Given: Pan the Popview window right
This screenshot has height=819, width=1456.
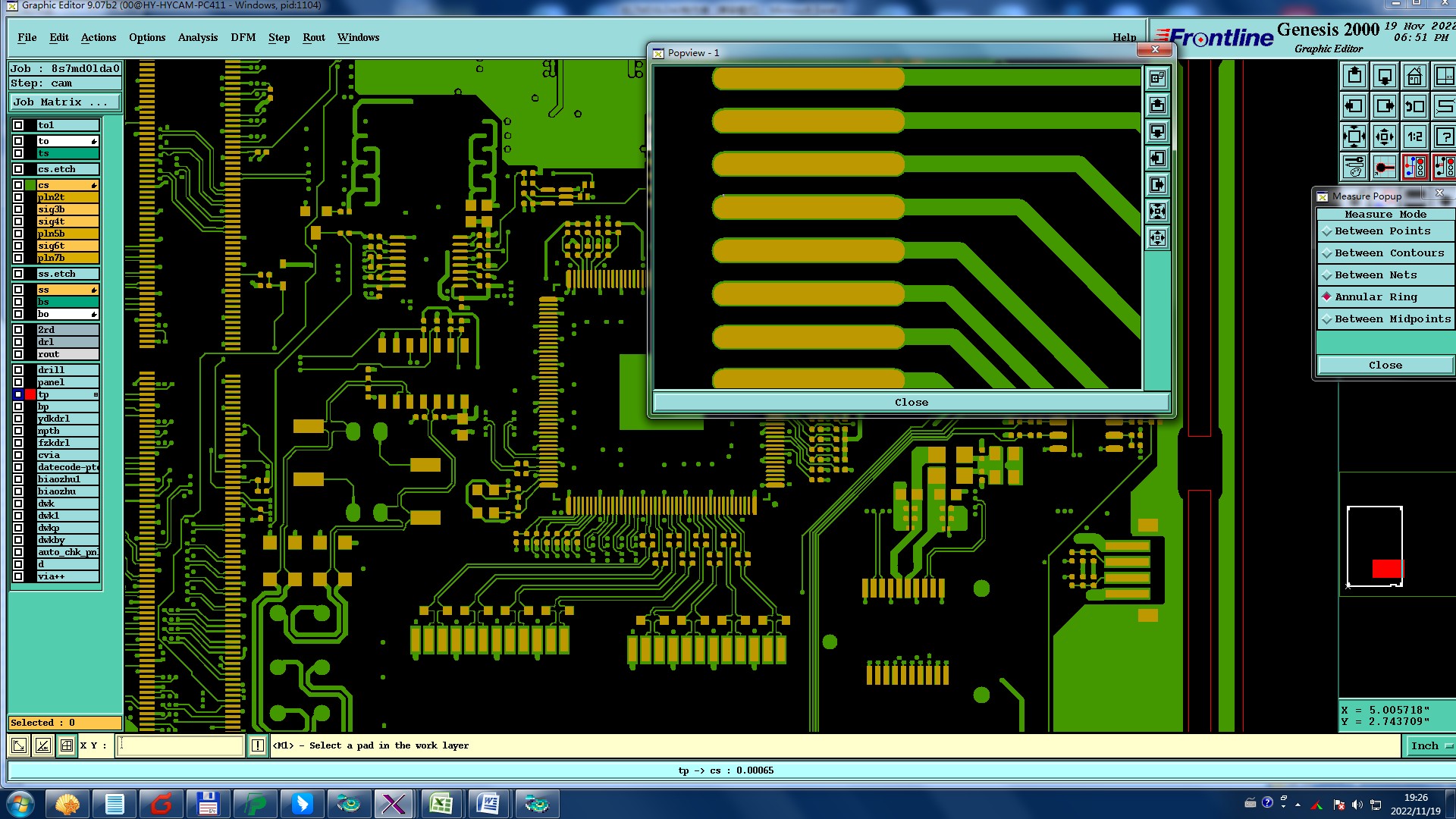Looking at the screenshot, I should [1157, 185].
